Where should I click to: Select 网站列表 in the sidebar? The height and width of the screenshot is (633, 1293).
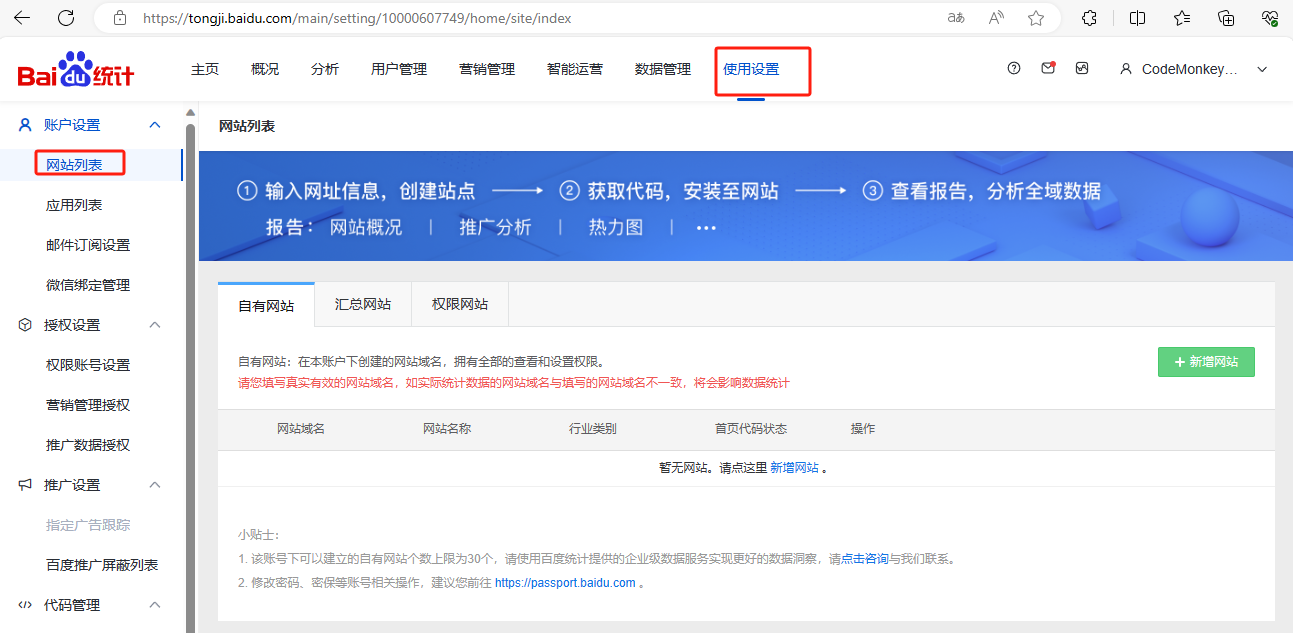(x=74, y=165)
